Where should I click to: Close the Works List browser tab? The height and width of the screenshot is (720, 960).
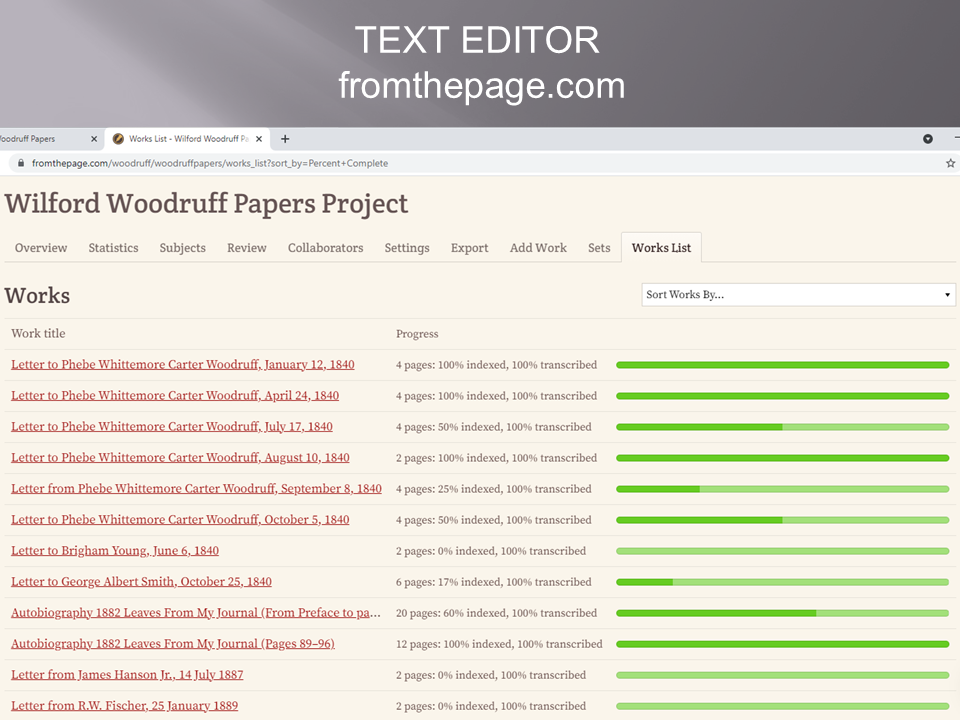259,139
